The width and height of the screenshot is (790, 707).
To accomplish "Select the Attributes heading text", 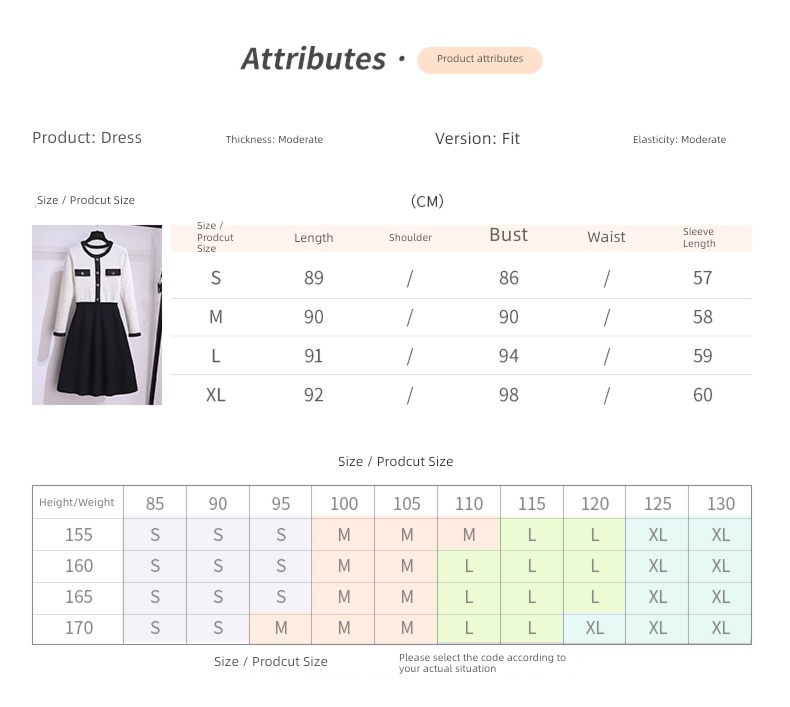I will [313, 59].
